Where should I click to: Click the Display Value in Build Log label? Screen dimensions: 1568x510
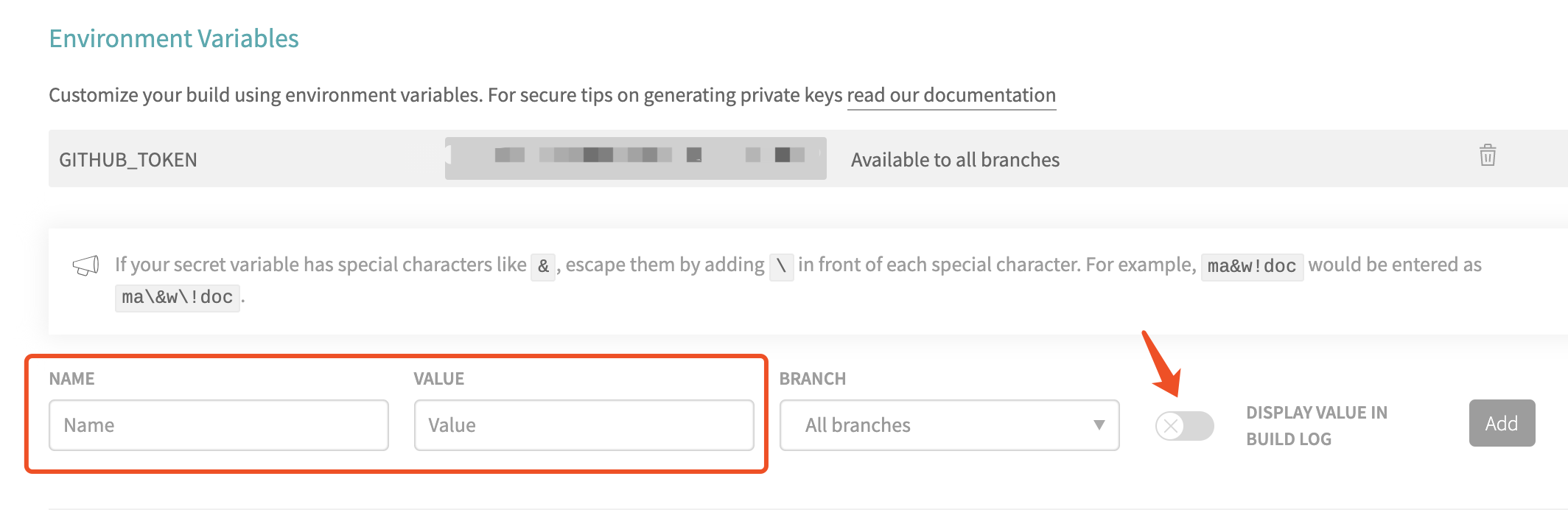(1316, 425)
